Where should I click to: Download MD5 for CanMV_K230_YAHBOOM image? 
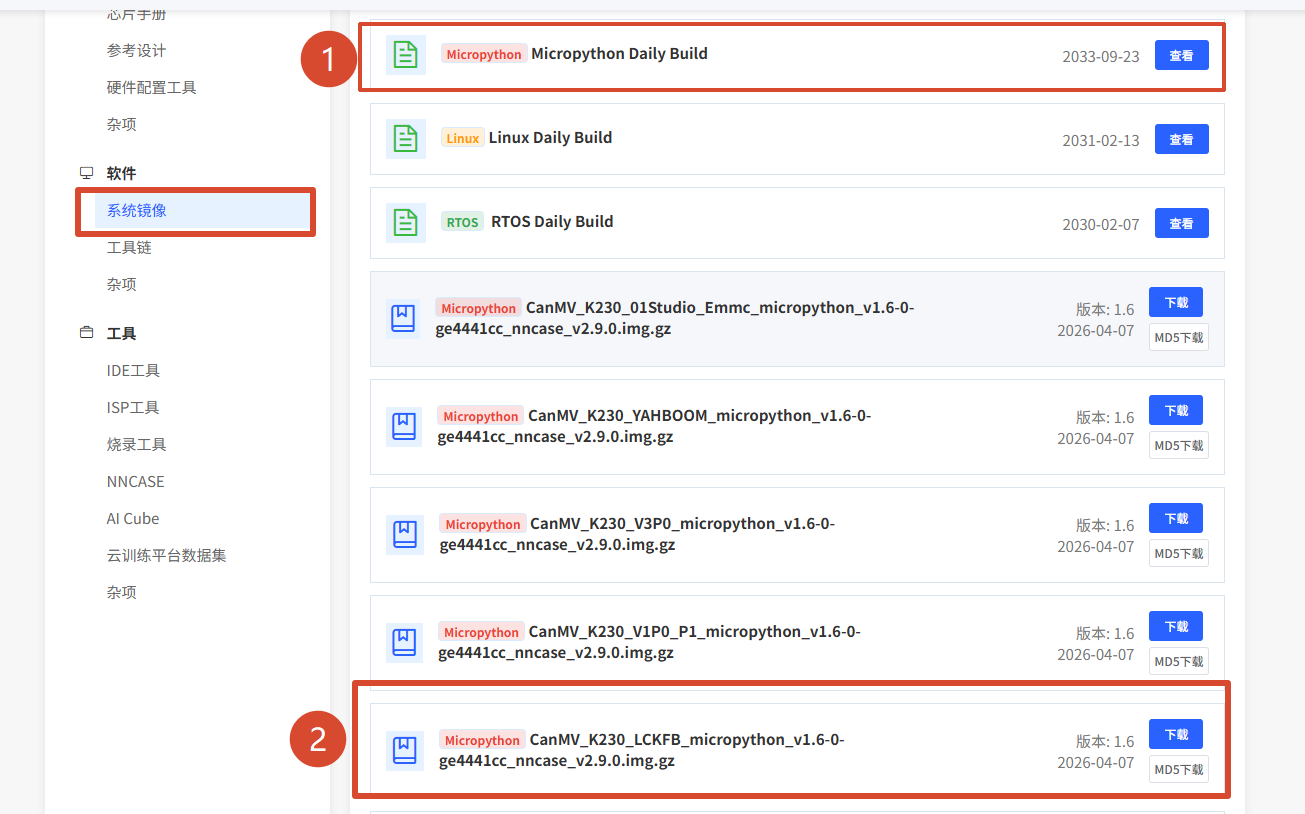[x=1179, y=445]
